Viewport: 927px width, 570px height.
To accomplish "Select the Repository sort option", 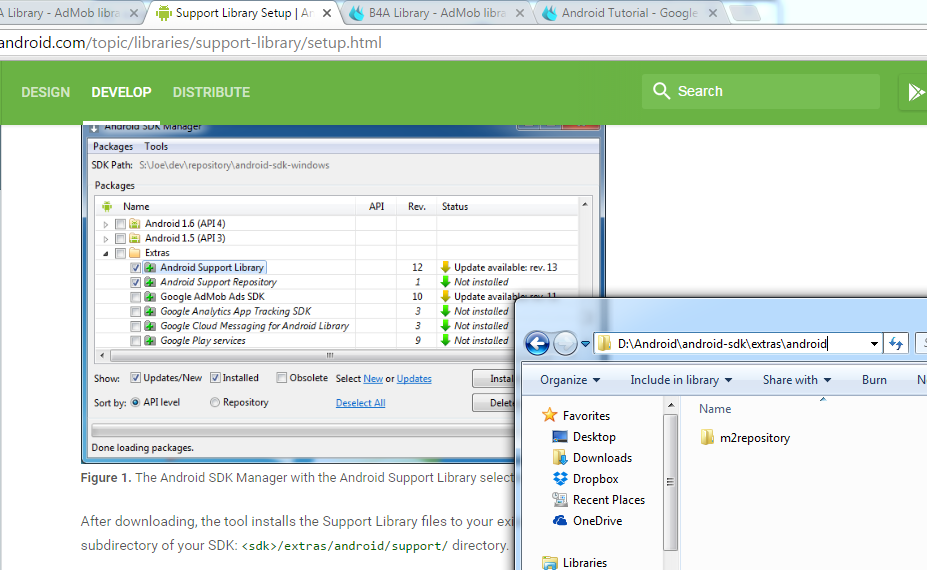I will [x=215, y=402].
